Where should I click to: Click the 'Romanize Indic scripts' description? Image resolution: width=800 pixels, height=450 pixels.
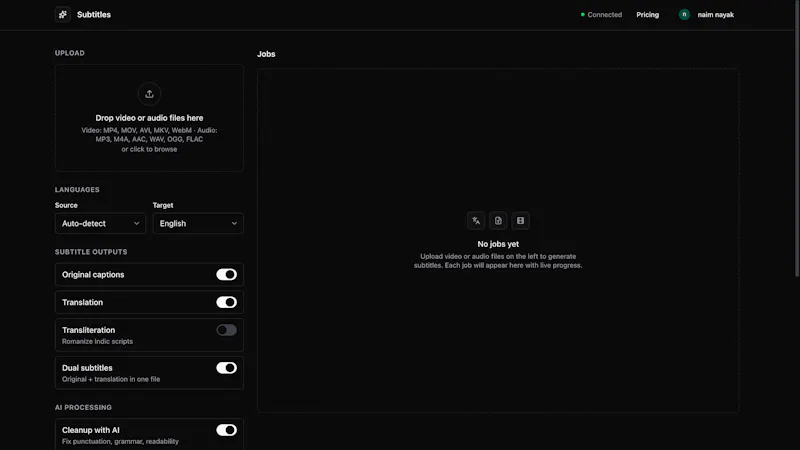pyautogui.click(x=97, y=341)
